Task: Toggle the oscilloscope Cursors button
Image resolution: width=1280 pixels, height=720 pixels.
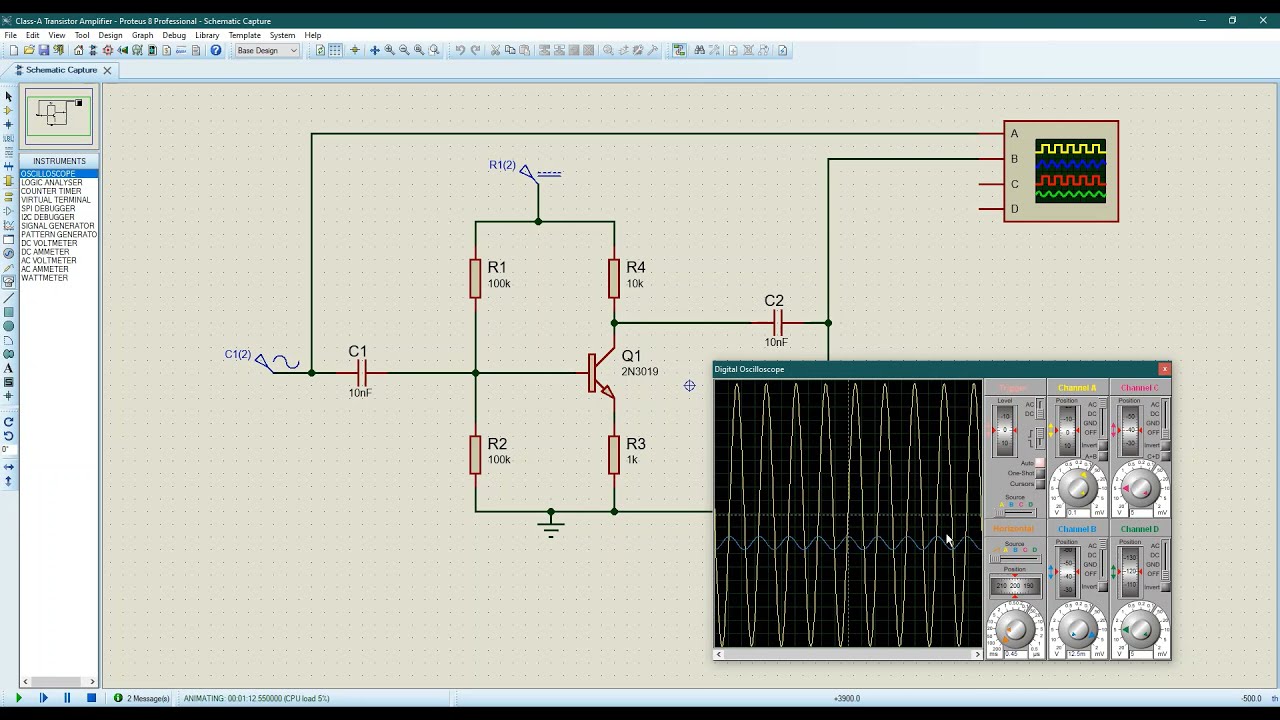Action: (x=1040, y=484)
